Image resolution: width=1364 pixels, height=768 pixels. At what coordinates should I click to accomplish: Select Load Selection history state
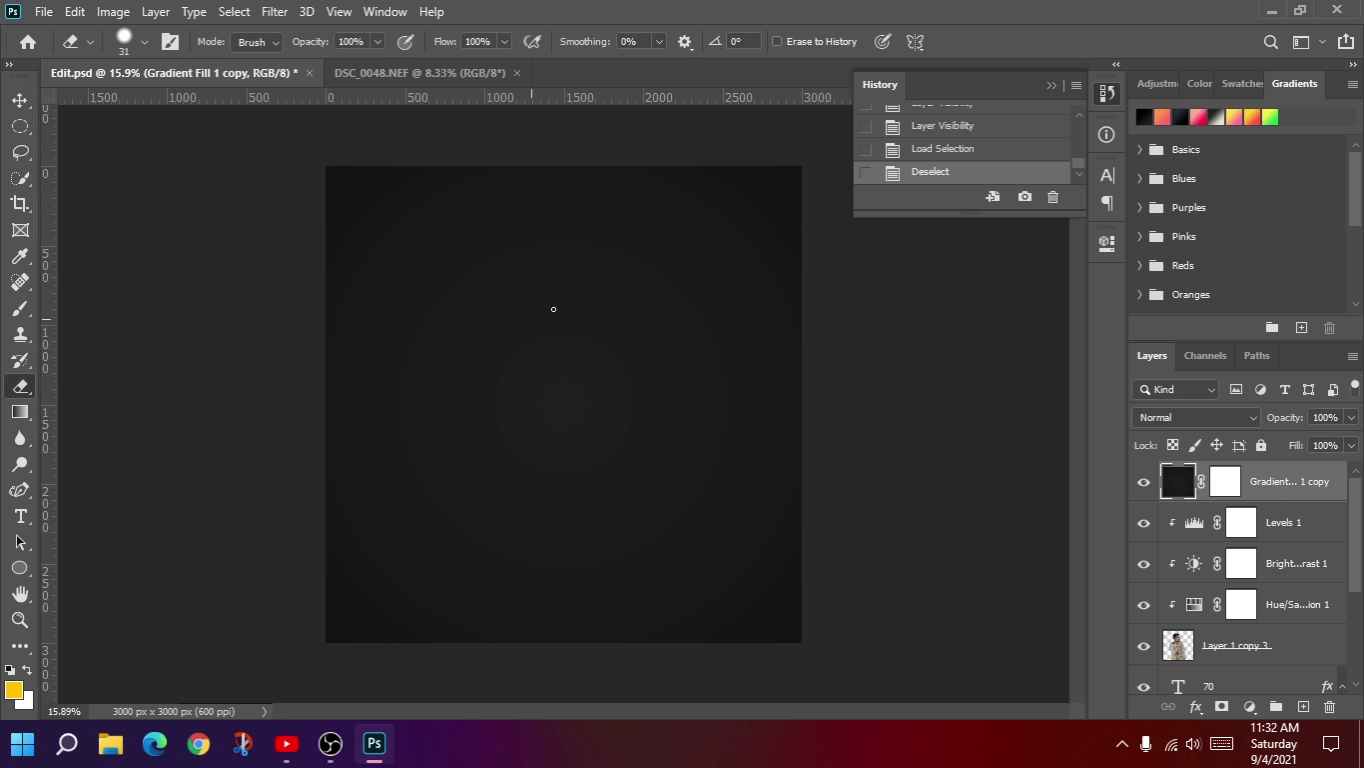(x=942, y=149)
